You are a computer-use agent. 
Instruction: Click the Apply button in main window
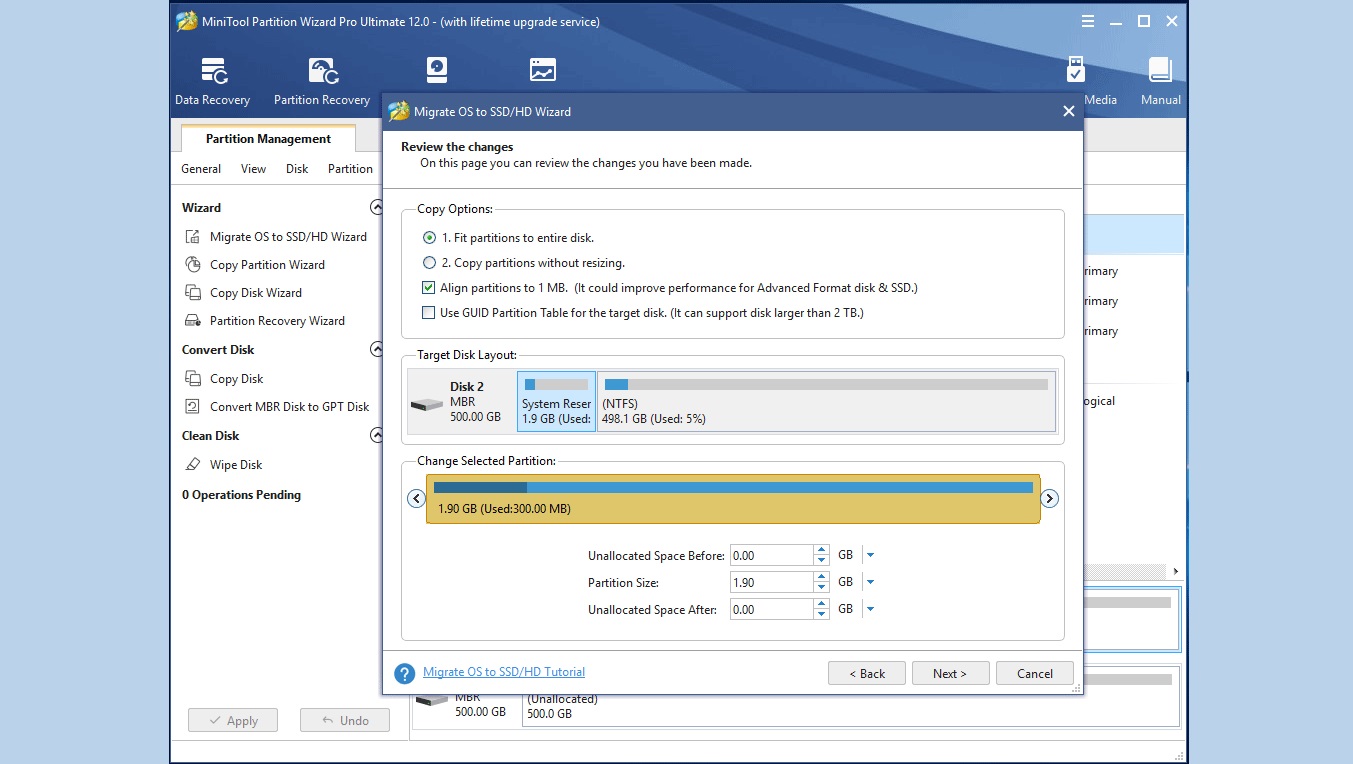(x=233, y=720)
